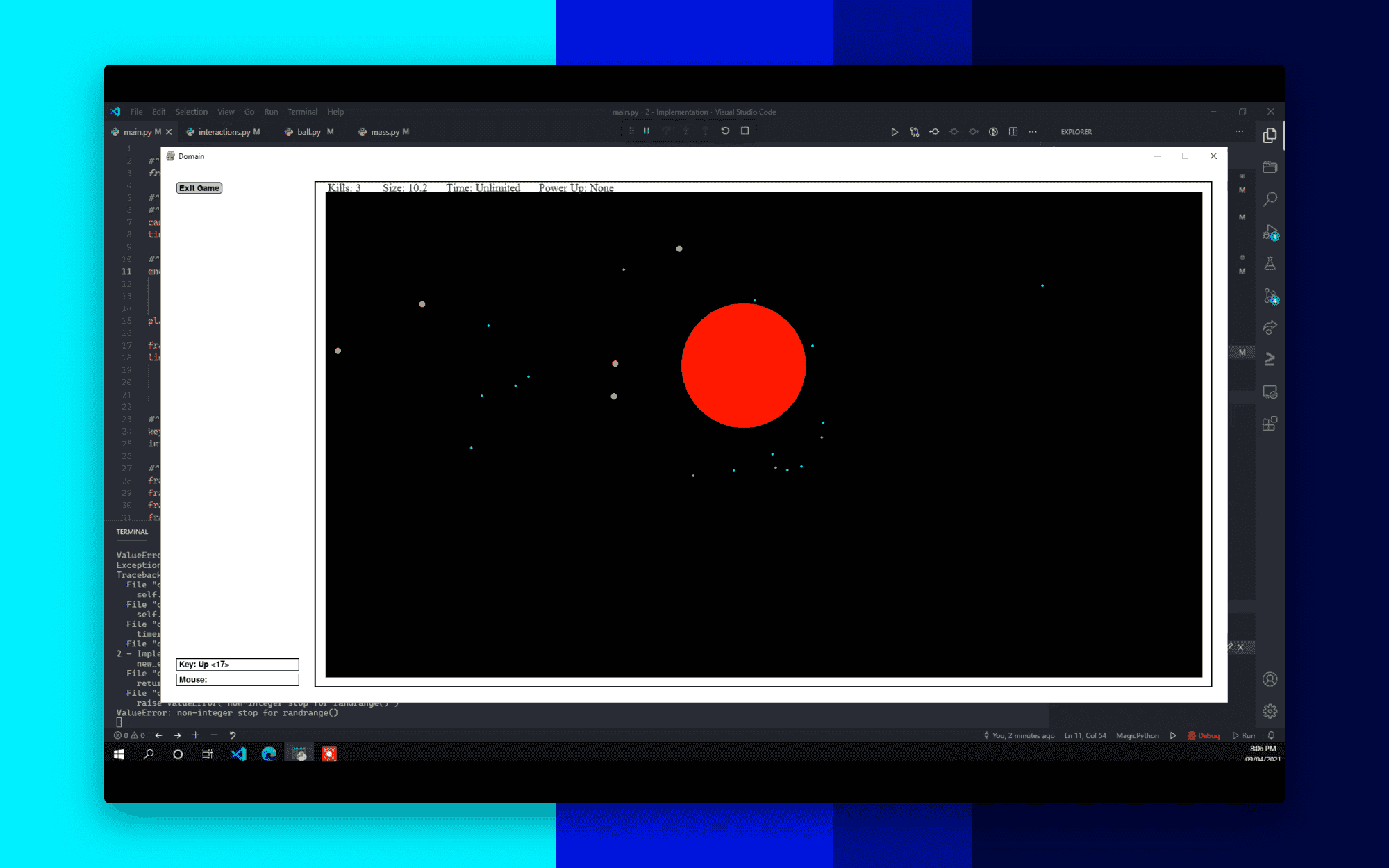Image resolution: width=1389 pixels, height=868 pixels.
Task: Click 'You, 2 minutes ago' blame status
Action: tap(1019, 735)
